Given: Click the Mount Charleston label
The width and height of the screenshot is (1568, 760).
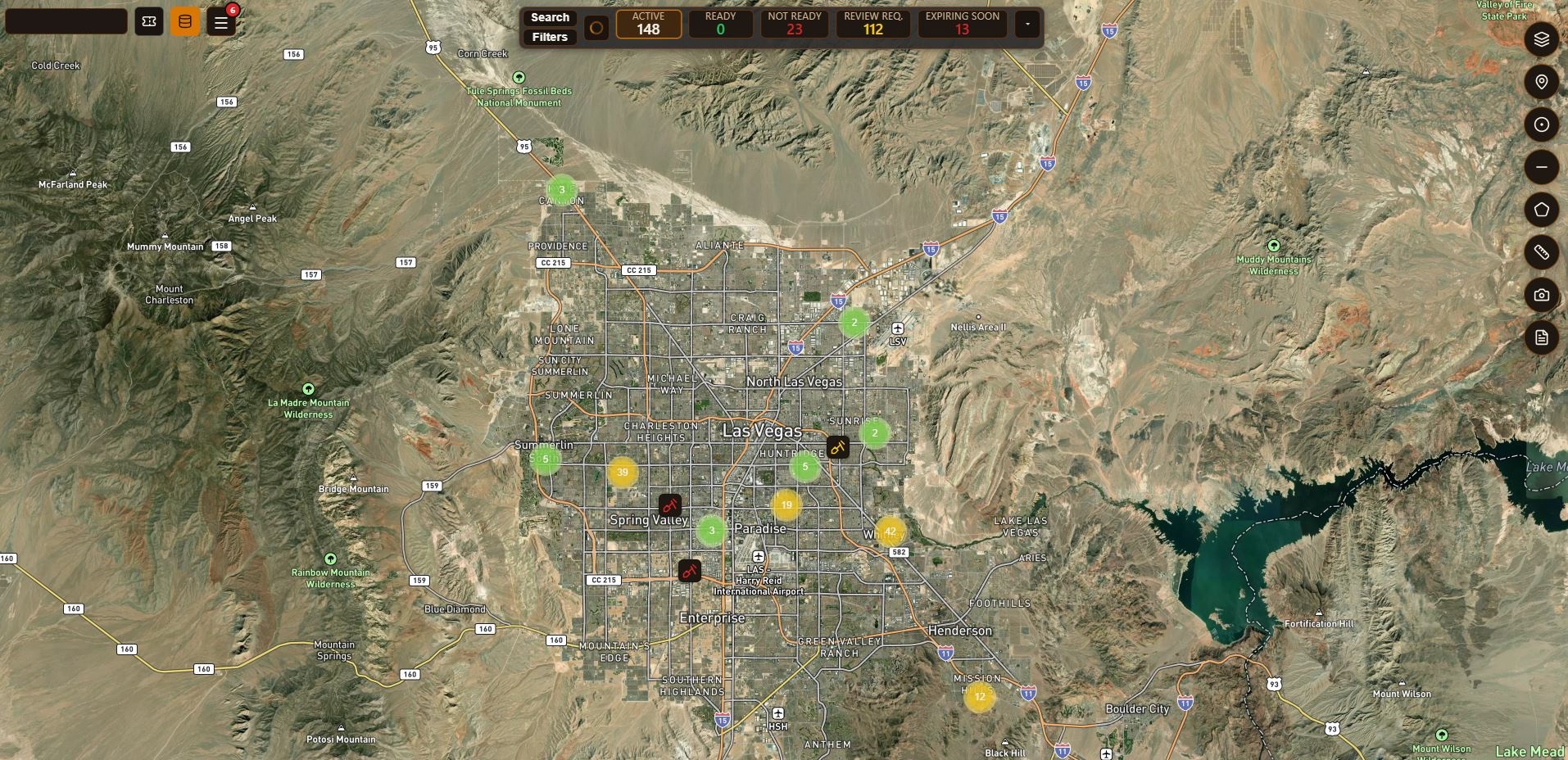Looking at the screenshot, I should pos(170,295).
